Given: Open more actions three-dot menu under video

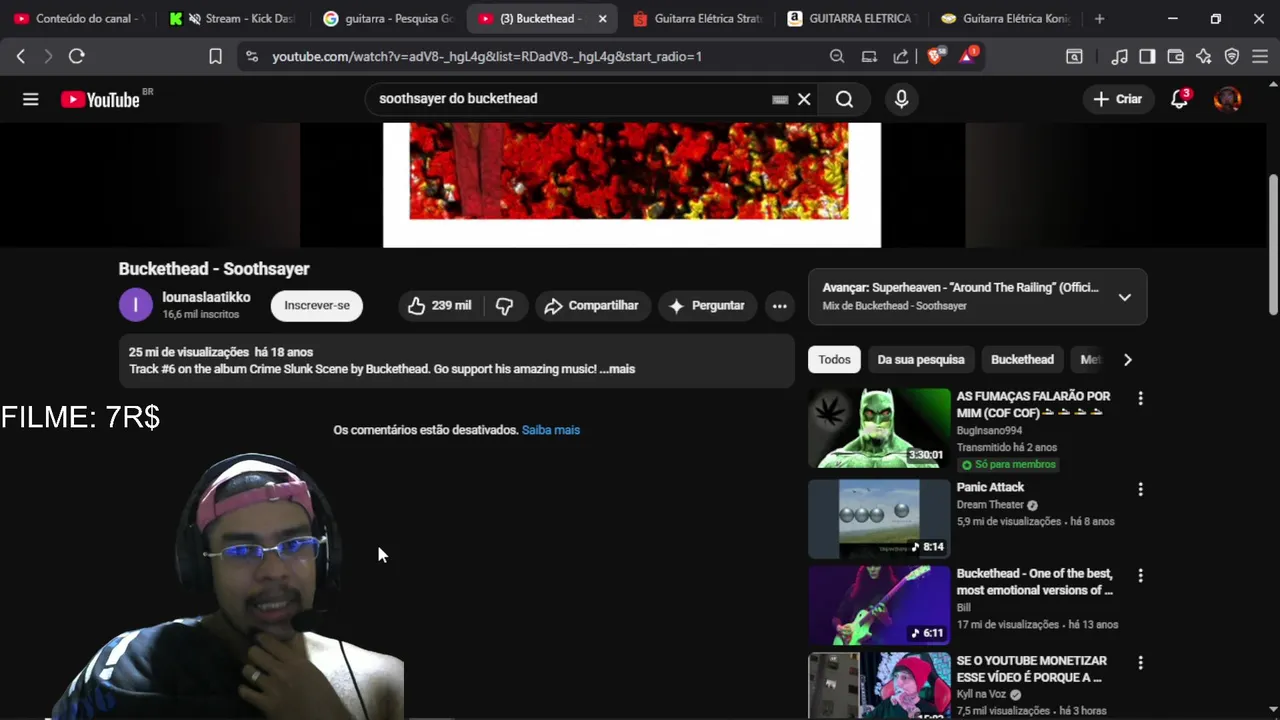Looking at the screenshot, I should (x=779, y=306).
